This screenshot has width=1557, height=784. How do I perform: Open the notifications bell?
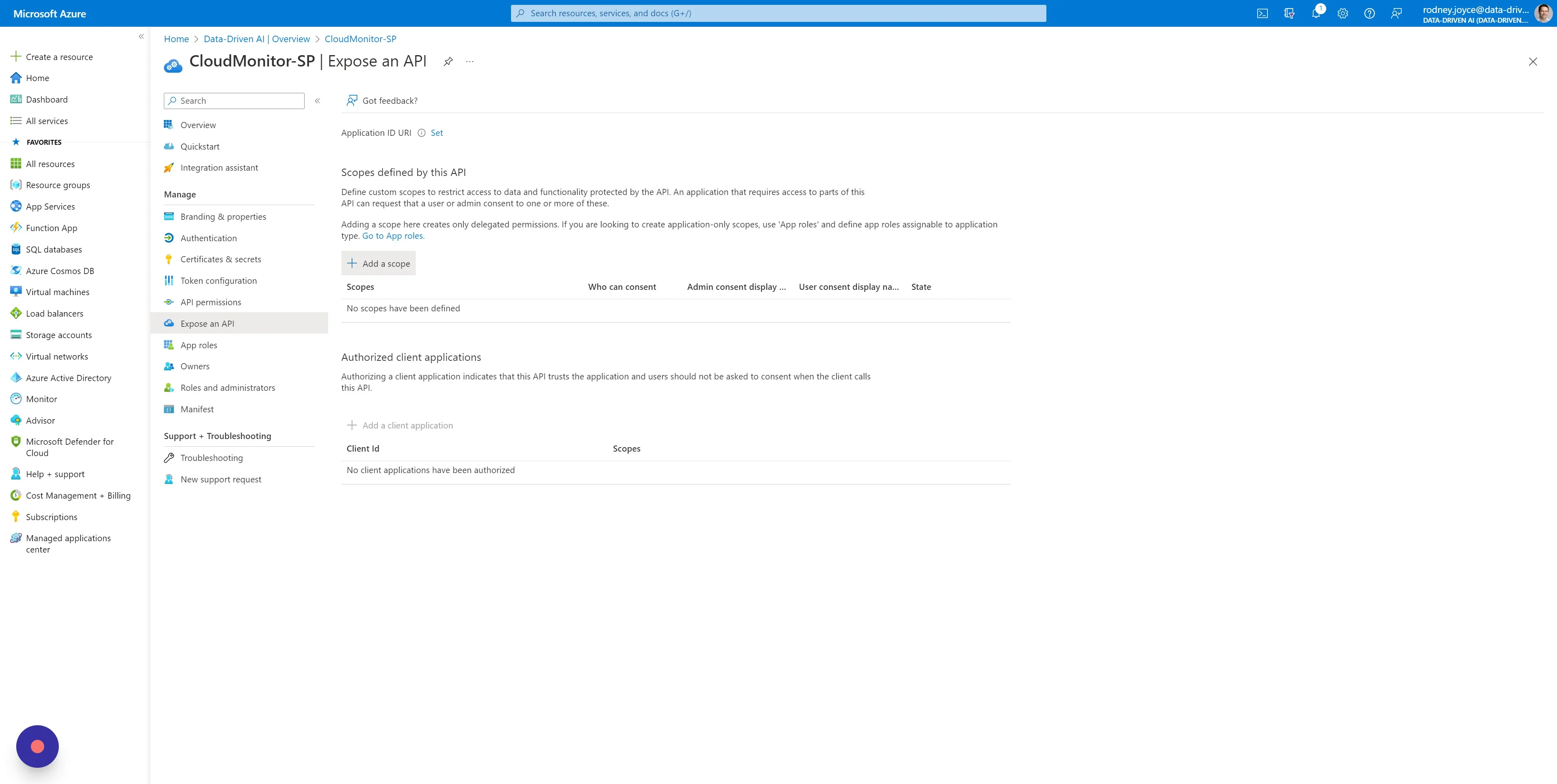click(x=1316, y=13)
